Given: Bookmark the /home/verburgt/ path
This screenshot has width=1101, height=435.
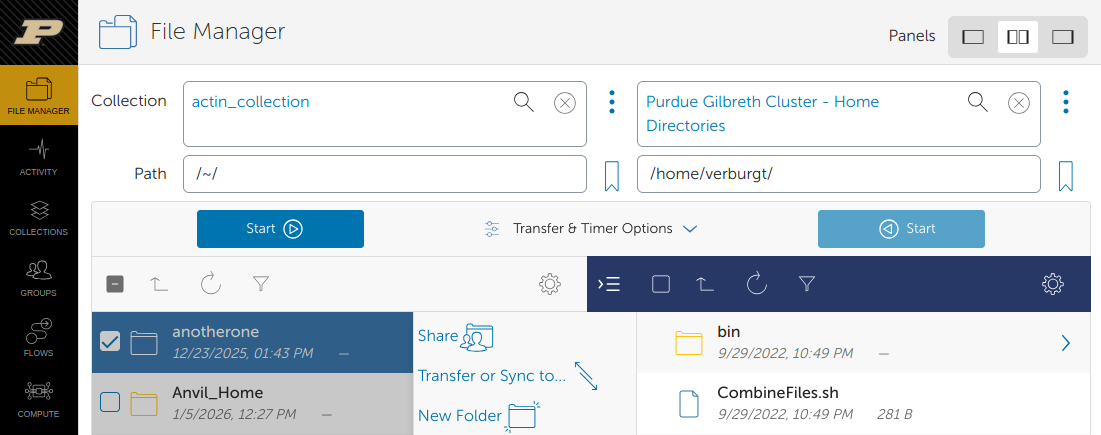Looking at the screenshot, I should (1066, 176).
